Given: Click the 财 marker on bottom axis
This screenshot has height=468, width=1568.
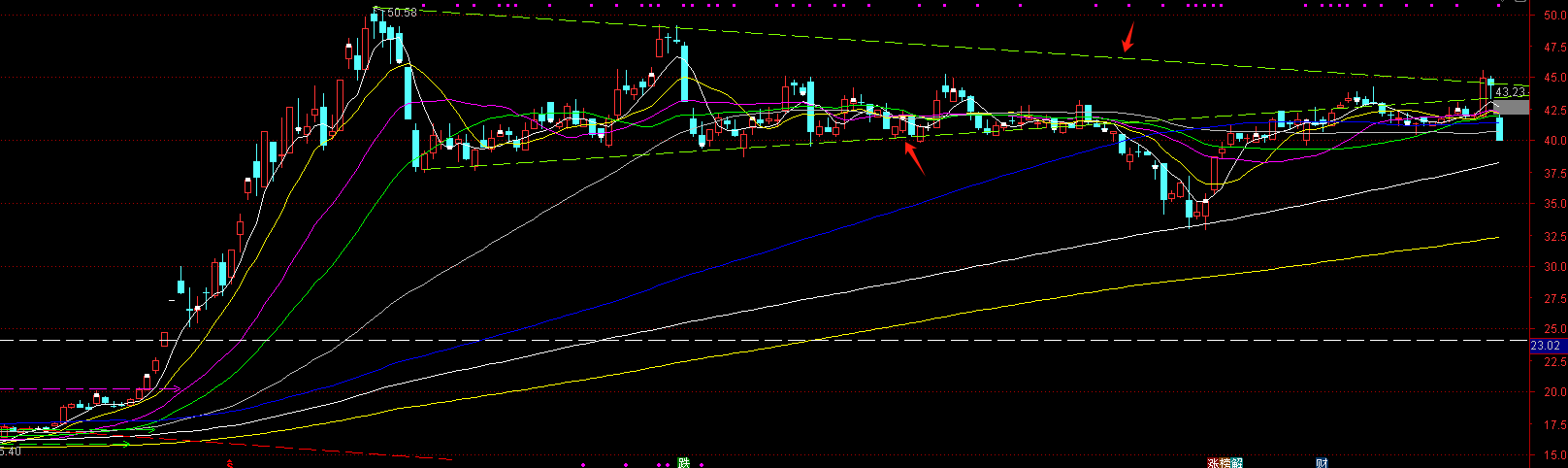Looking at the screenshot, I should point(1322,463).
